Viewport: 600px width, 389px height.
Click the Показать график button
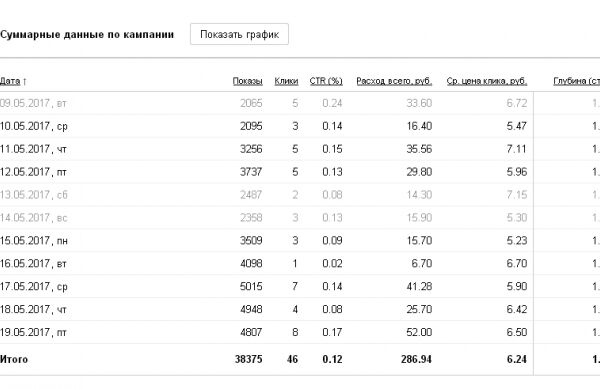pyautogui.click(x=239, y=34)
